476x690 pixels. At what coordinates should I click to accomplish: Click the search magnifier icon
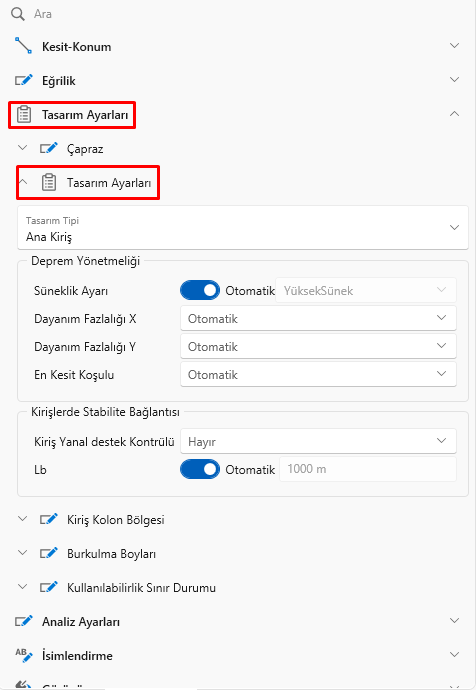18,14
